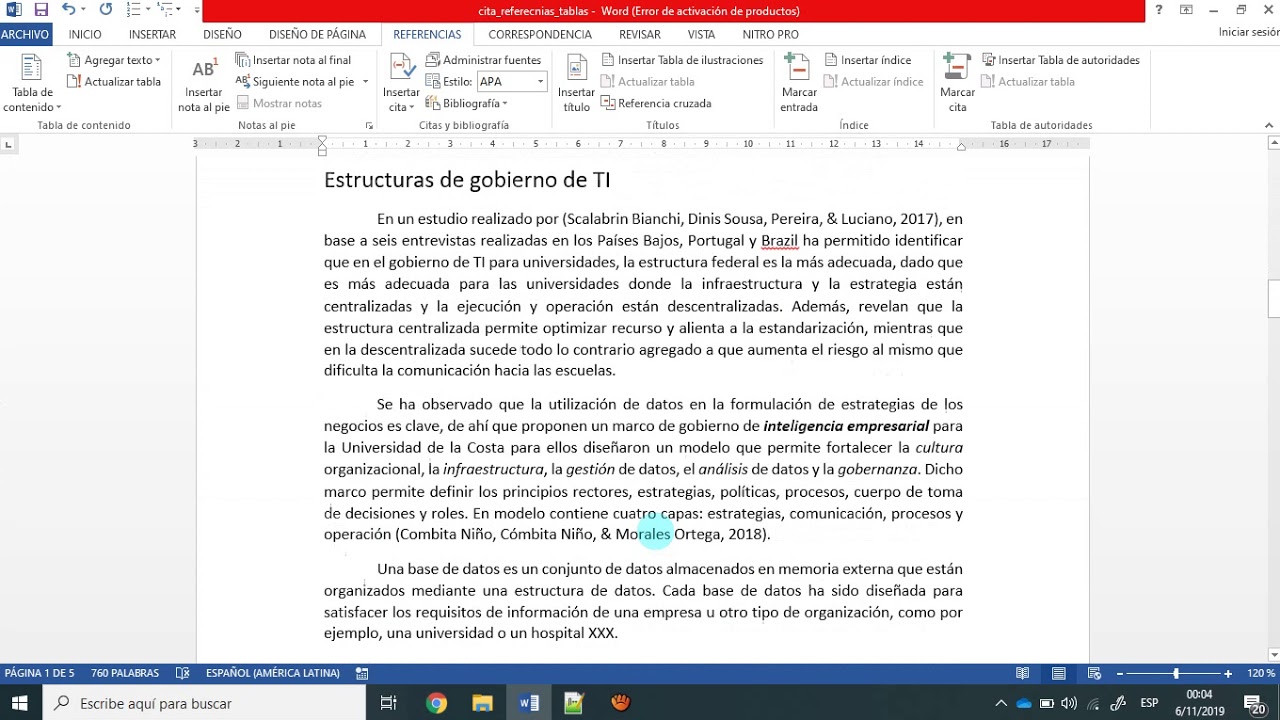Click the proofing errors status icon
1280x720 pixels.
(183, 674)
